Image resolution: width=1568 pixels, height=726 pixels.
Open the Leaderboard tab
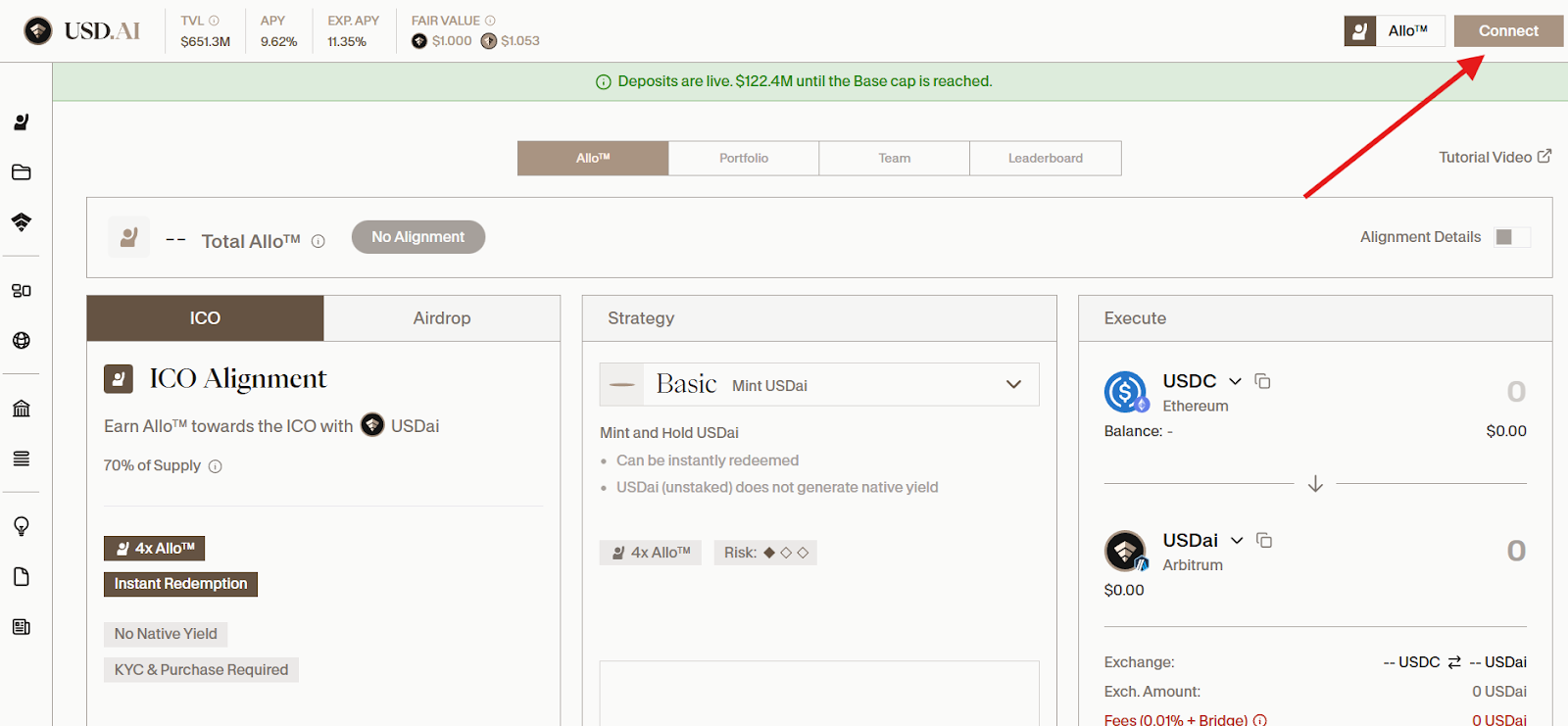(1046, 158)
